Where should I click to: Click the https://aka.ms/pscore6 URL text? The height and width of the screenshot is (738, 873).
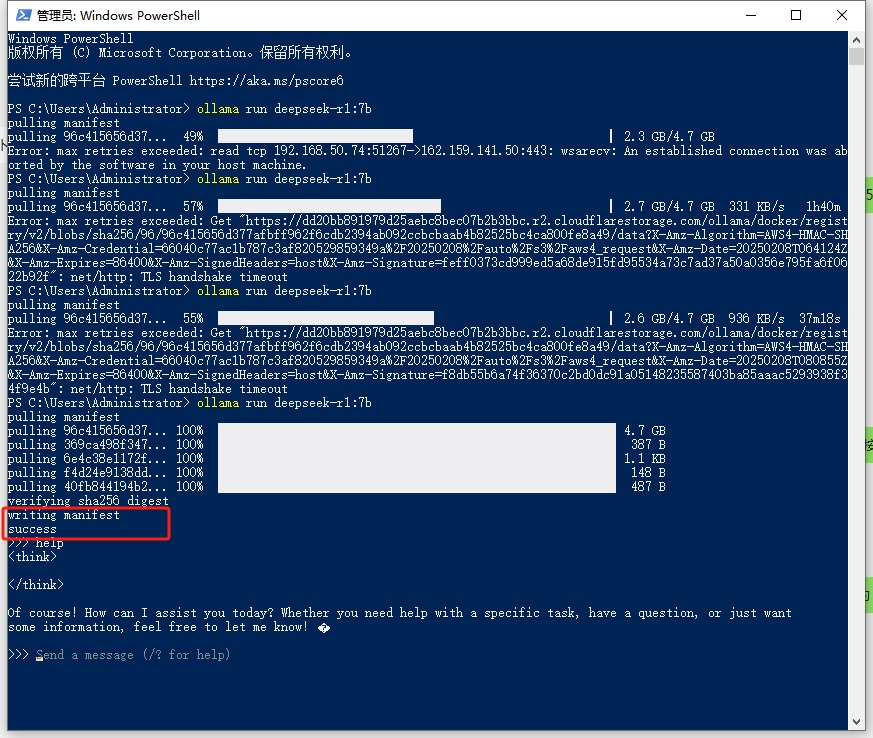tap(266, 81)
